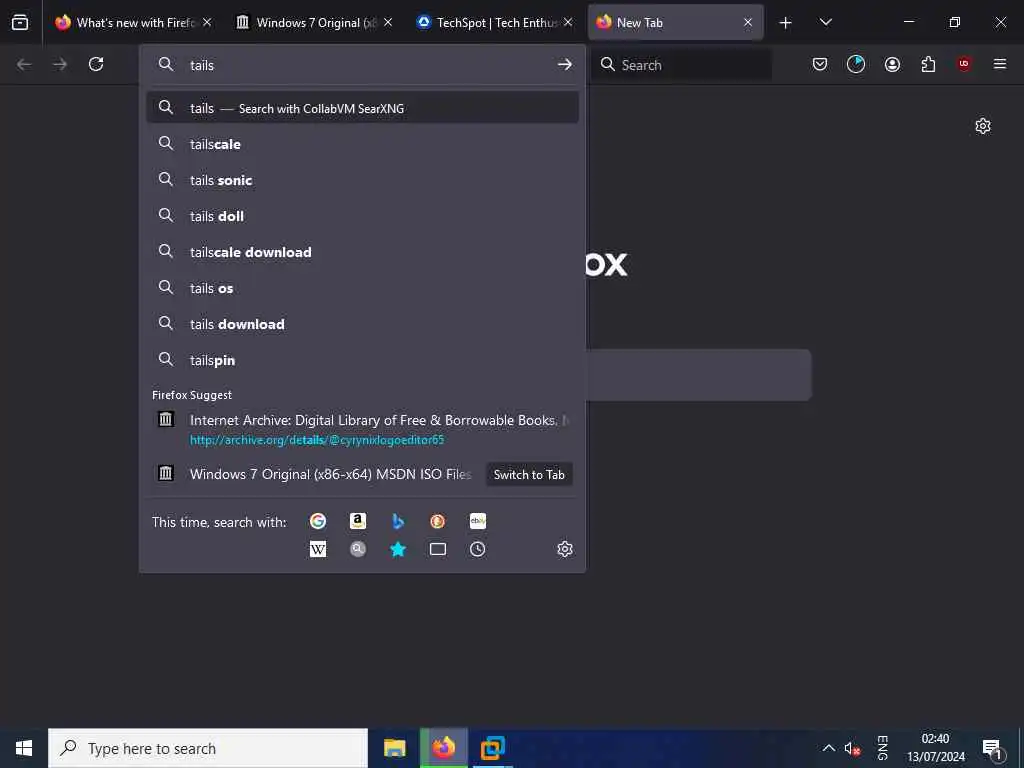Search open tabs with the rectangle icon
This screenshot has width=1024, height=768.
[438, 549]
